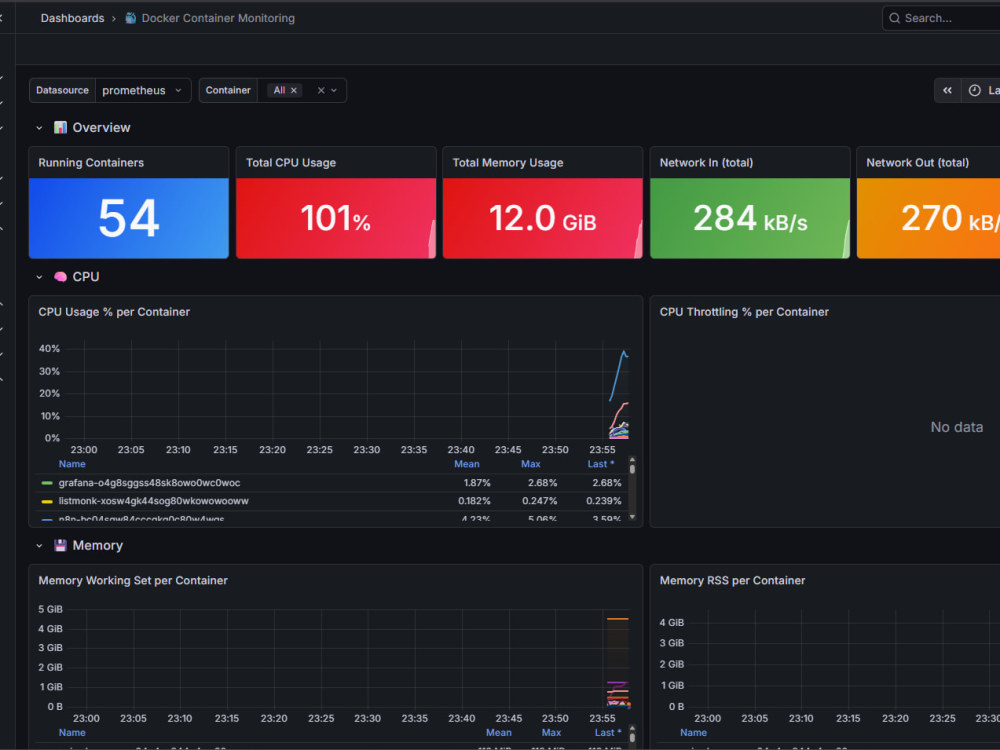Toggle listmonk-xosw4gk44sog80wkowowooww series
The height and width of the screenshot is (750, 1000).
pos(154,501)
